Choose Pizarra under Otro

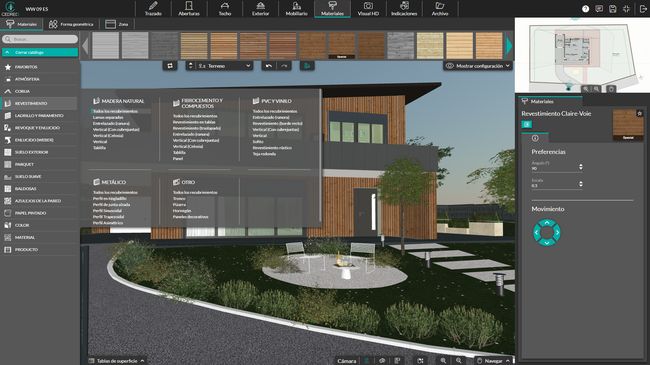(179, 204)
